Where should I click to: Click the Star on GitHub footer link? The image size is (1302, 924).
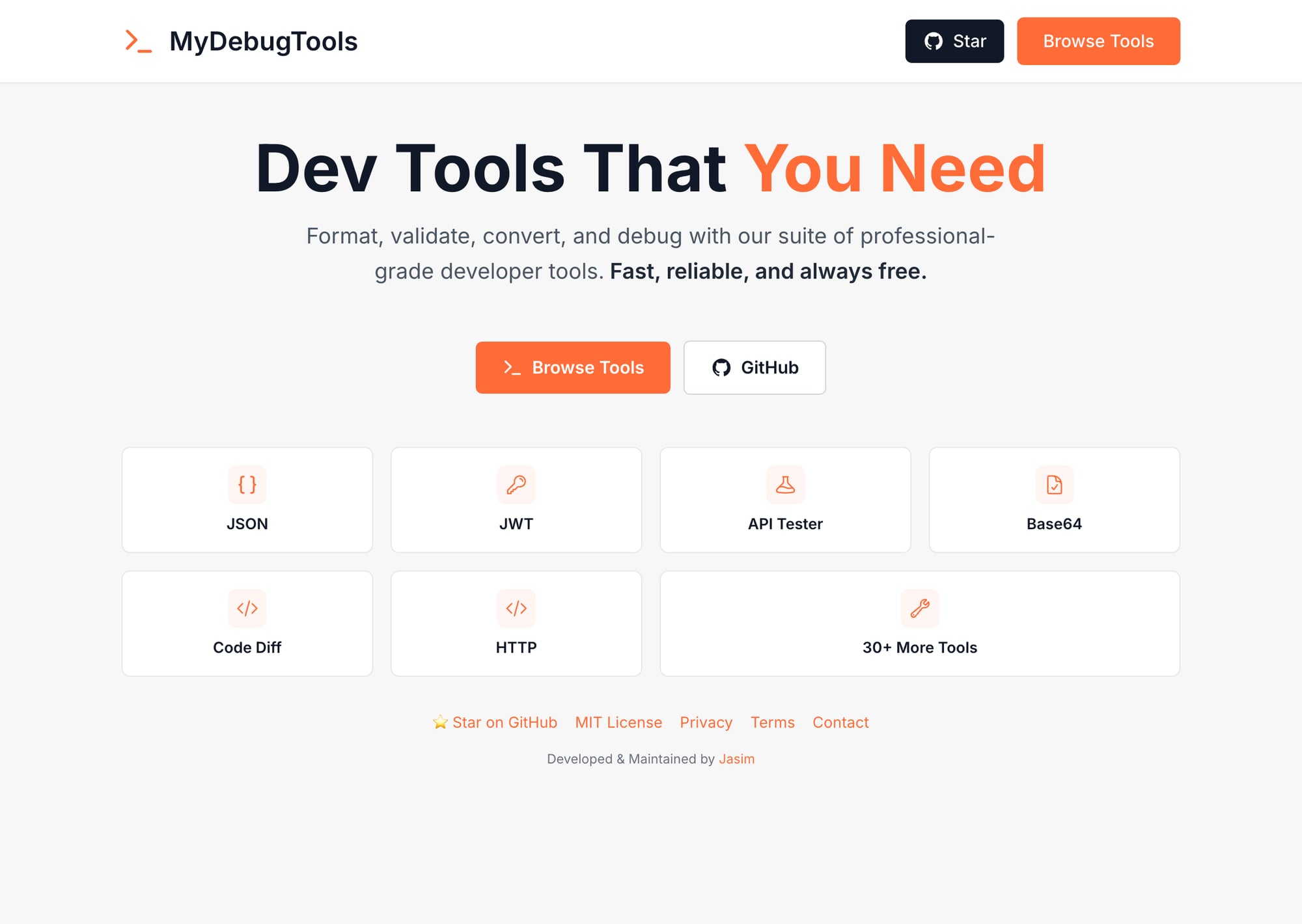(x=495, y=722)
